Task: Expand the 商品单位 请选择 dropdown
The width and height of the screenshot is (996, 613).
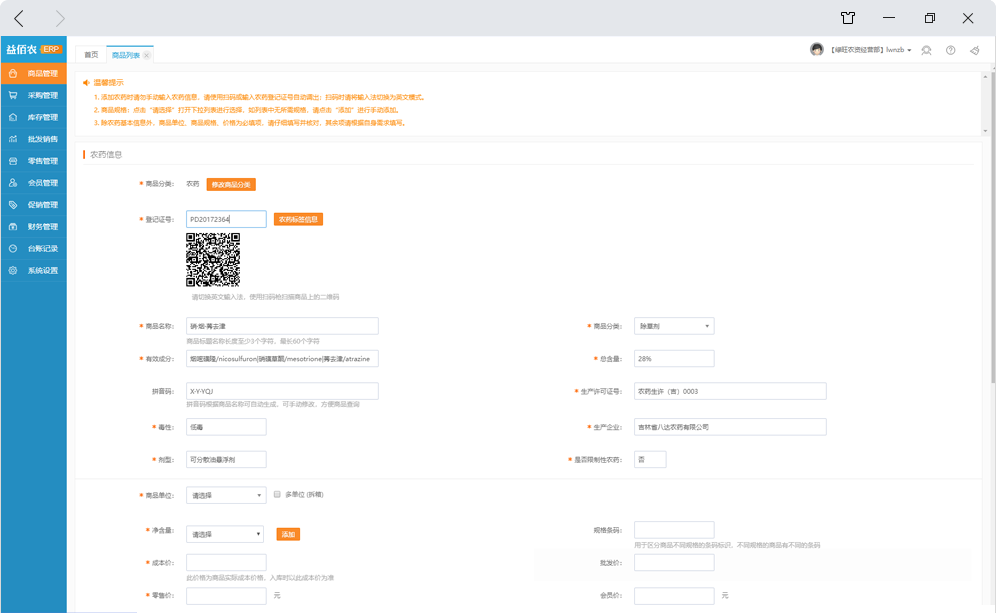Action: click(x=226, y=495)
